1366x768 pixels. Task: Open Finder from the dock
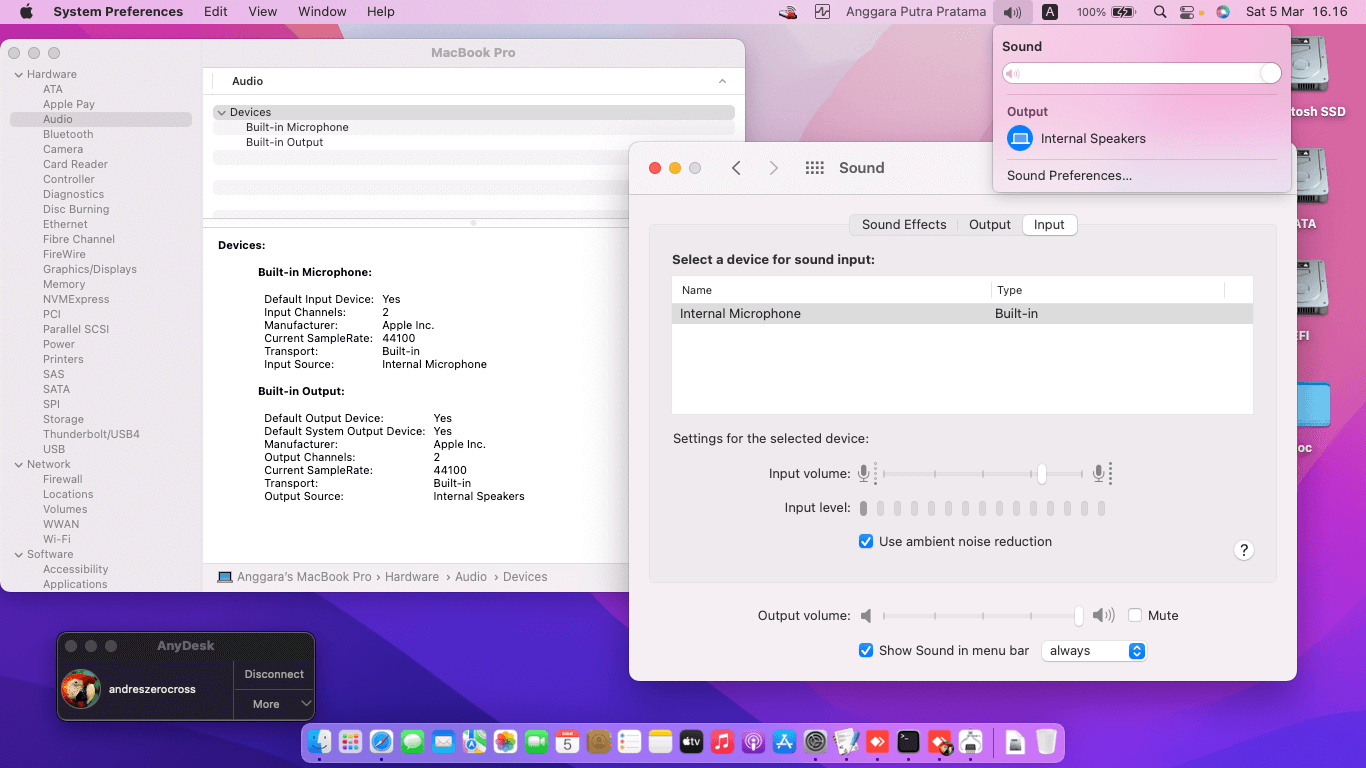click(x=319, y=742)
